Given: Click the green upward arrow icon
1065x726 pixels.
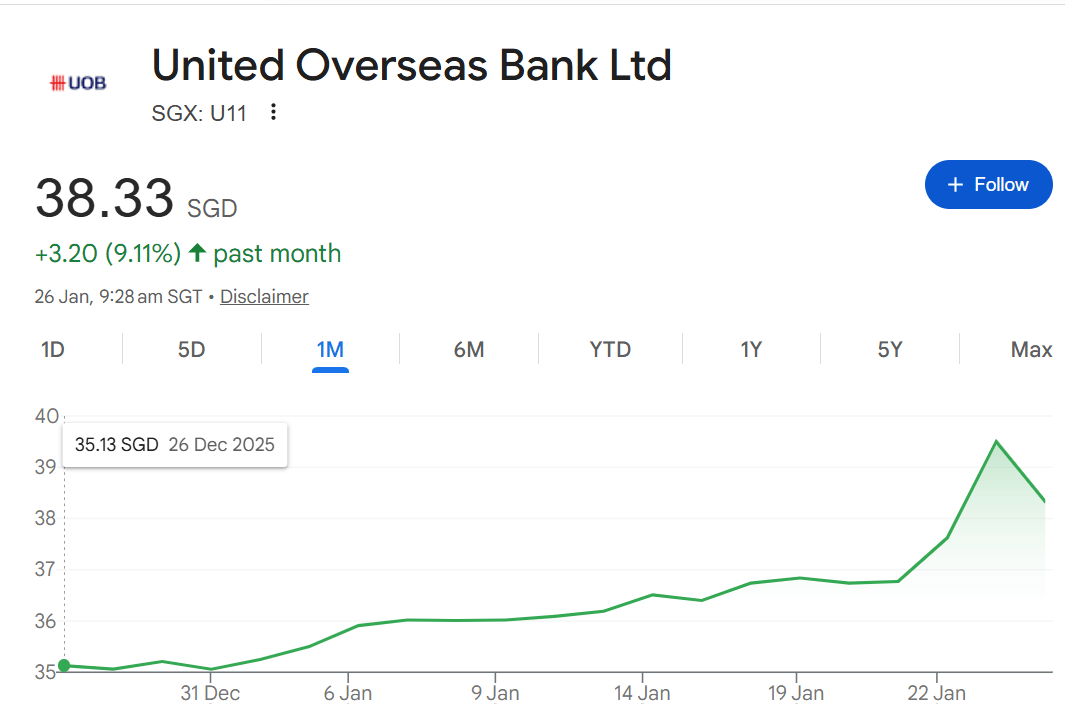Looking at the screenshot, I should tap(197, 254).
